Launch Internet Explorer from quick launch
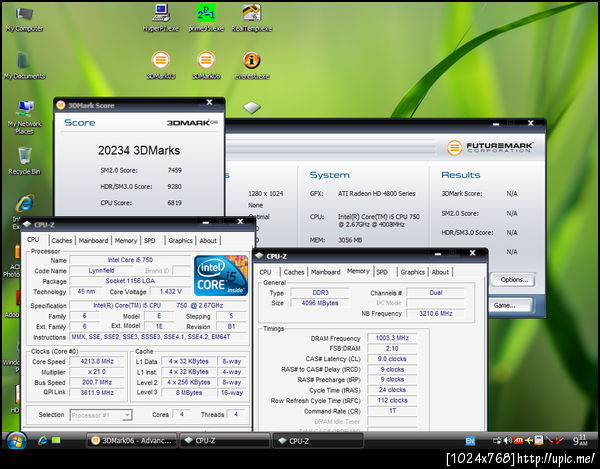 [x=42, y=441]
